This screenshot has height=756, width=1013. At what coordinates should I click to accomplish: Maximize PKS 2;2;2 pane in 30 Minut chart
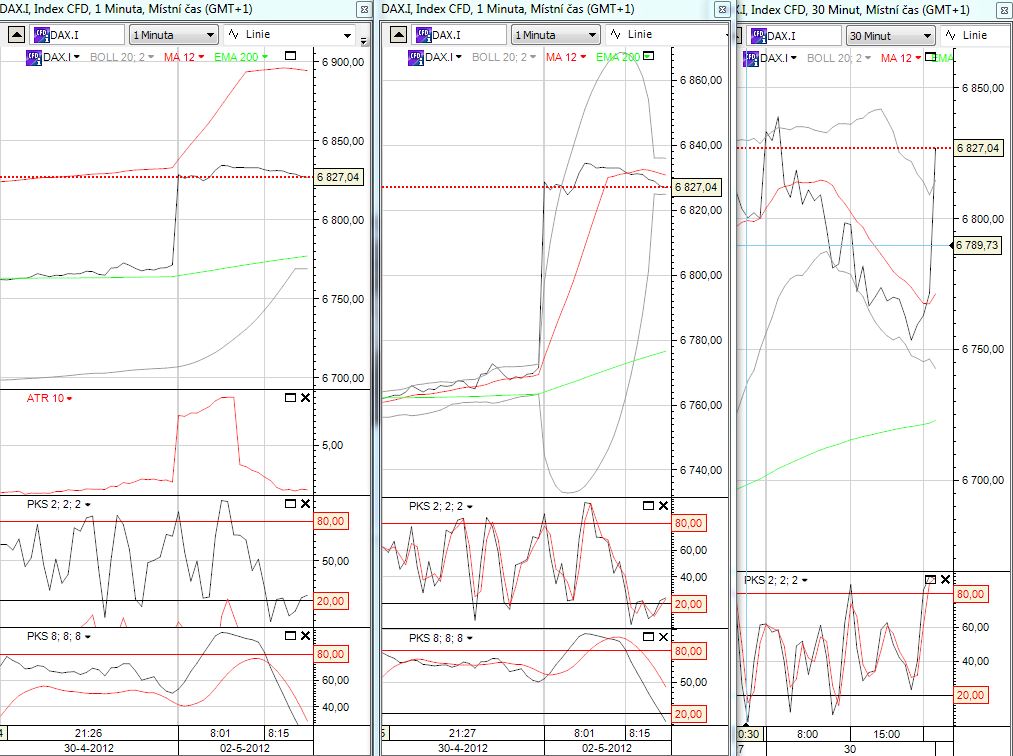pos(930,580)
